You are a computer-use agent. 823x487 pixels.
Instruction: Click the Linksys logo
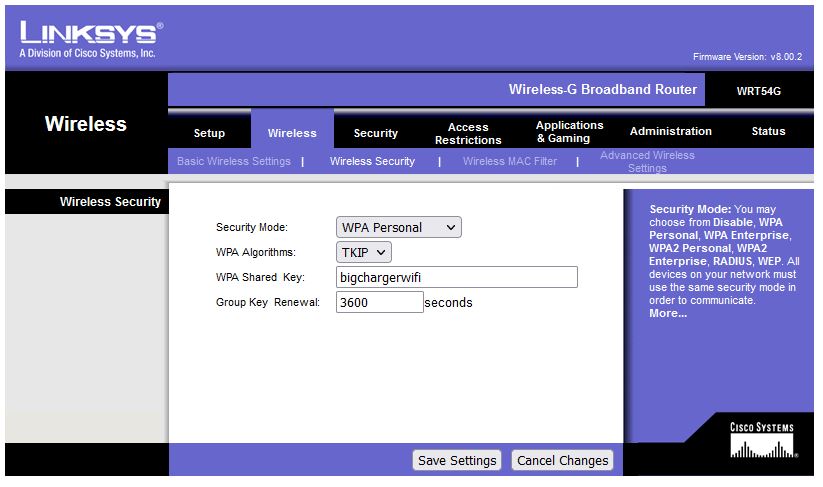[x=91, y=39]
